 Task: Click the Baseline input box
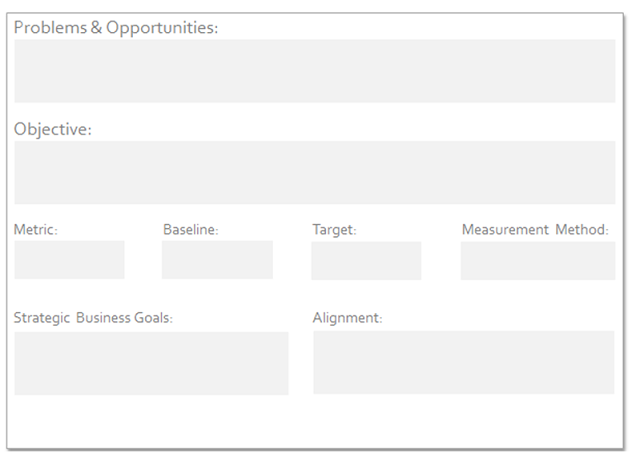[x=217, y=260]
